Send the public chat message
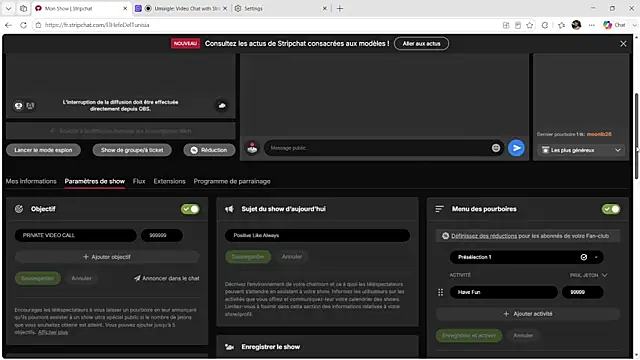640x360 pixels. [x=516, y=148]
